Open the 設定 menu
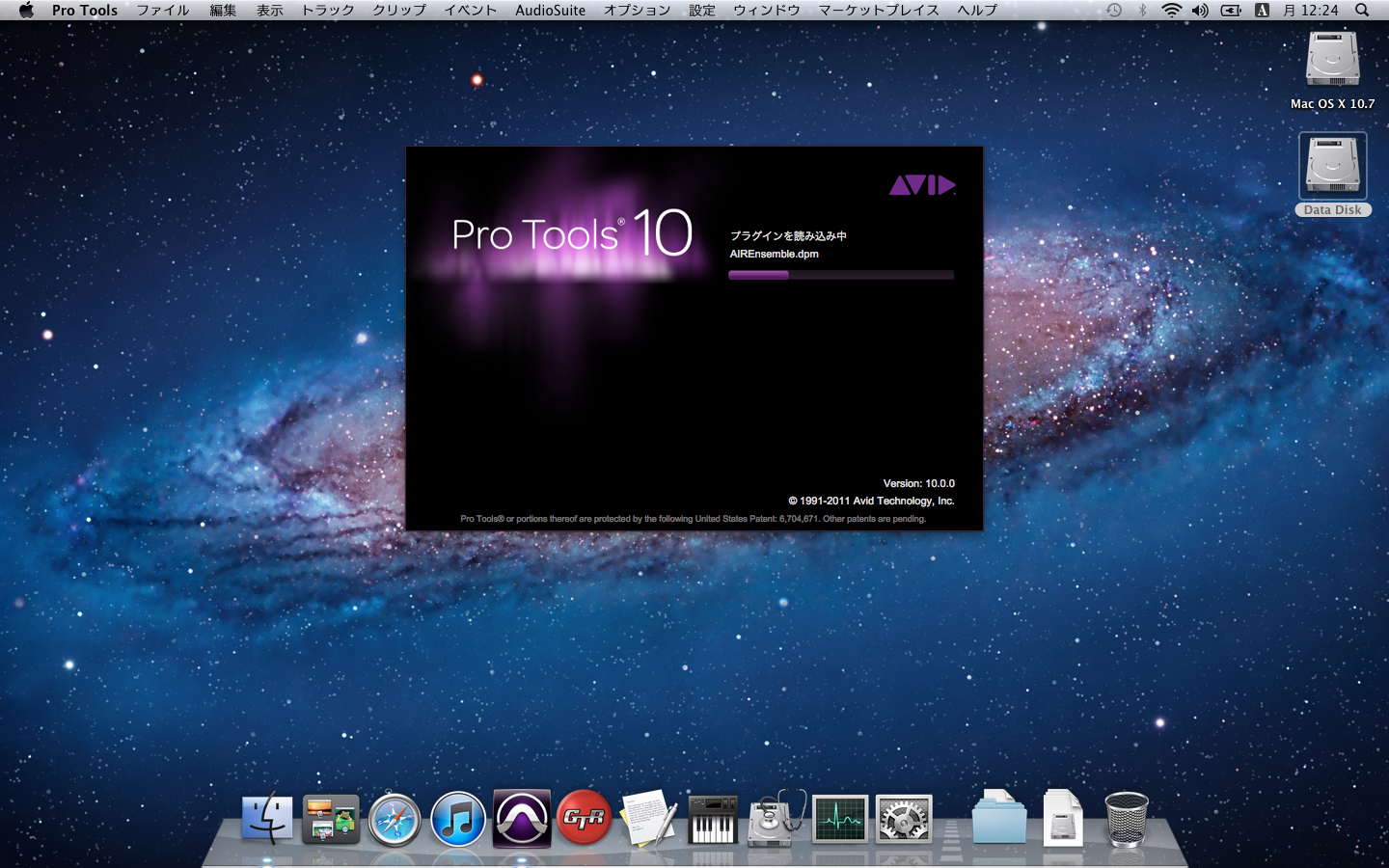Image resolution: width=1389 pixels, height=868 pixels. tap(702, 10)
